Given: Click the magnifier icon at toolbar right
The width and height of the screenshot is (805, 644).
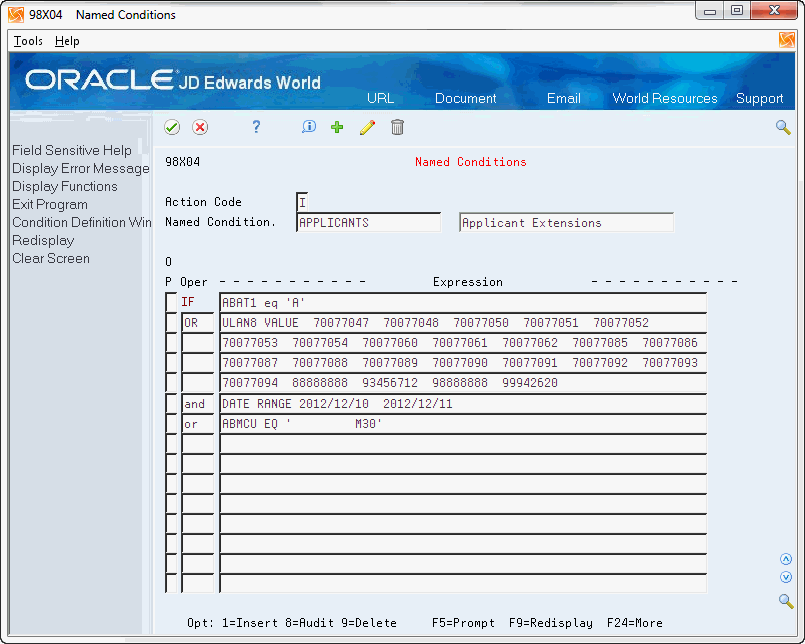Looking at the screenshot, I should point(783,127).
